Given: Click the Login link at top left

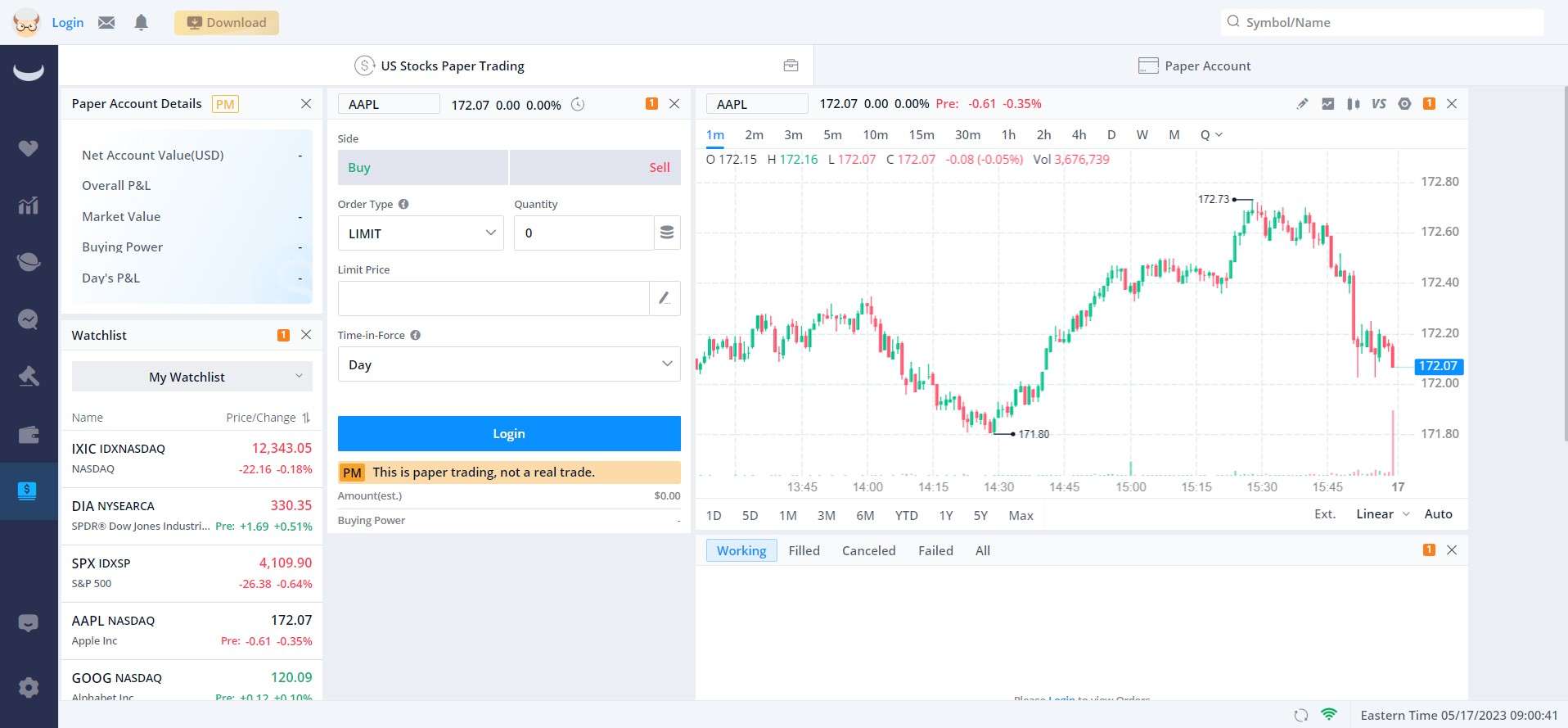Looking at the screenshot, I should click(68, 23).
